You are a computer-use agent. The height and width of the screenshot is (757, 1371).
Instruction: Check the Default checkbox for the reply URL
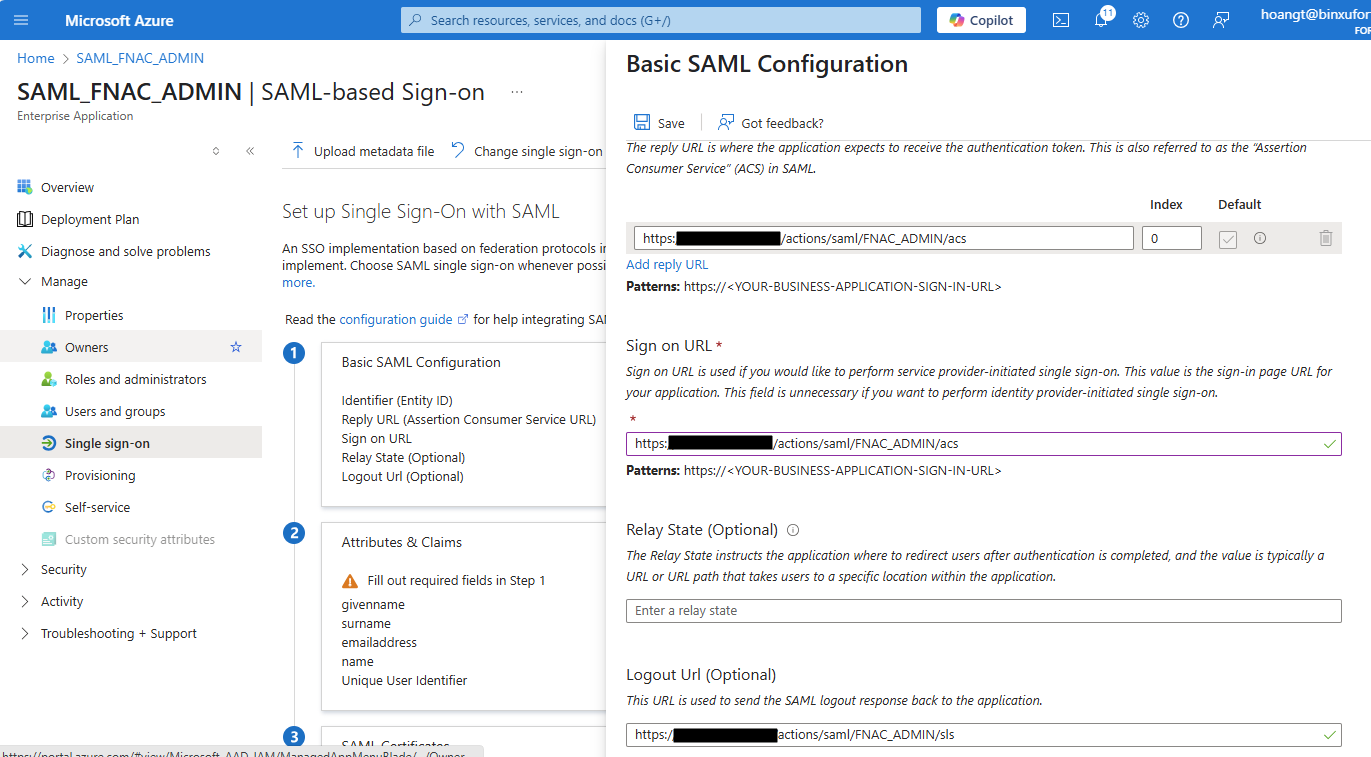click(x=1227, y=238)
